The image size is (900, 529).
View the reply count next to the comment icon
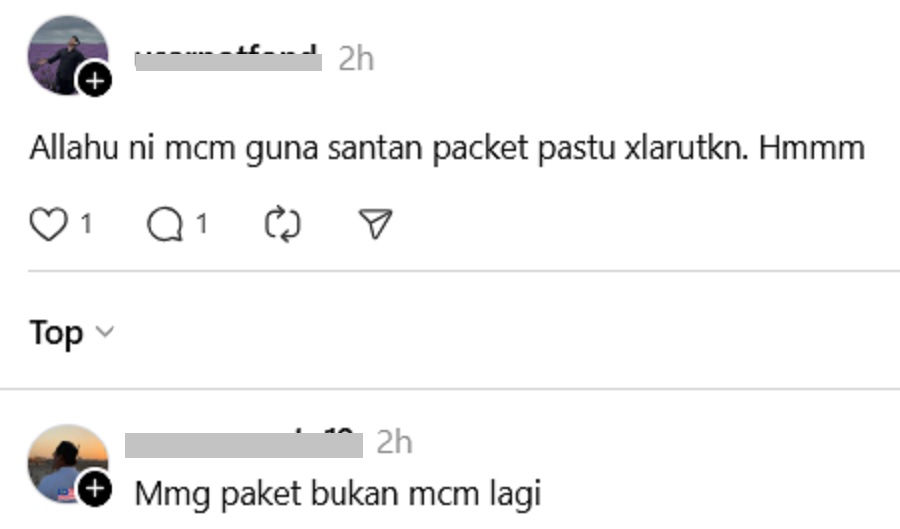tap(201, 224)
